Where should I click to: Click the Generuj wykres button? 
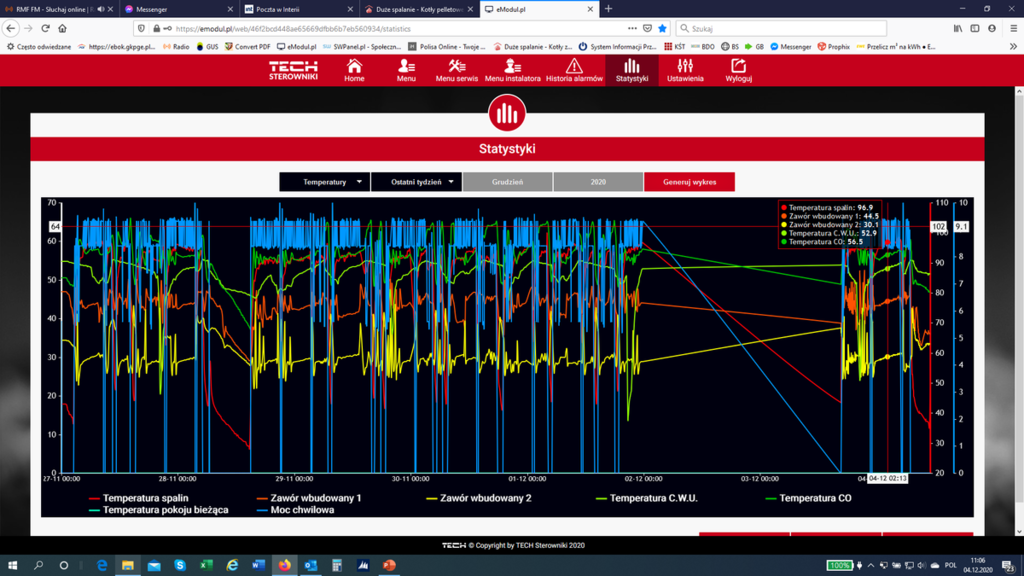tap(689, 182)
